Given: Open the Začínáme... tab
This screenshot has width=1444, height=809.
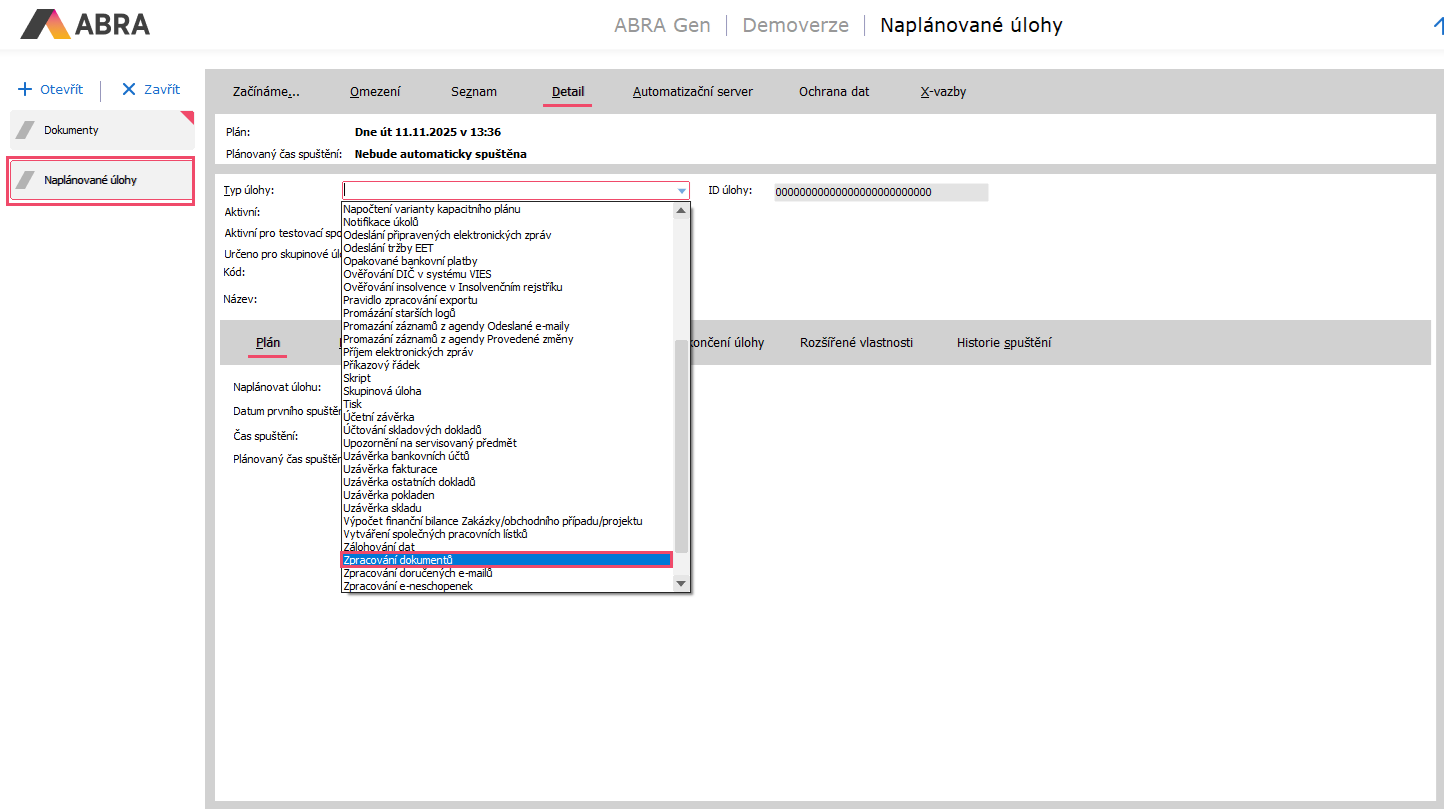Looking at the screenshot, I should [x=266, y=92].
